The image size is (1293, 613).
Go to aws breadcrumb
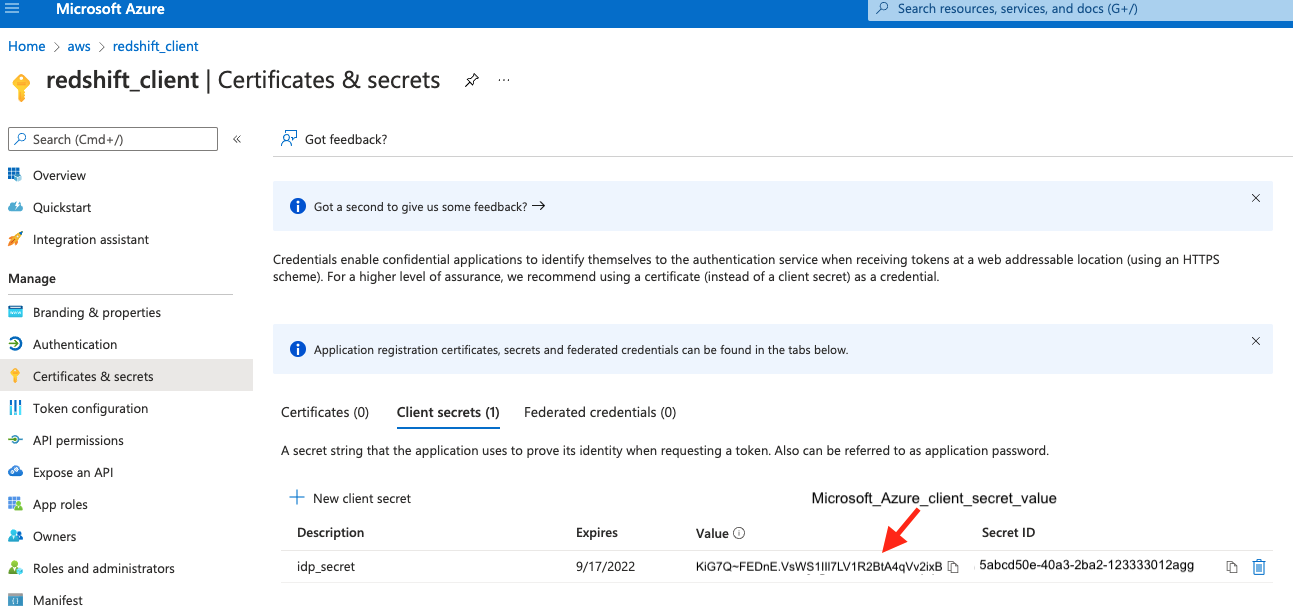79,46
